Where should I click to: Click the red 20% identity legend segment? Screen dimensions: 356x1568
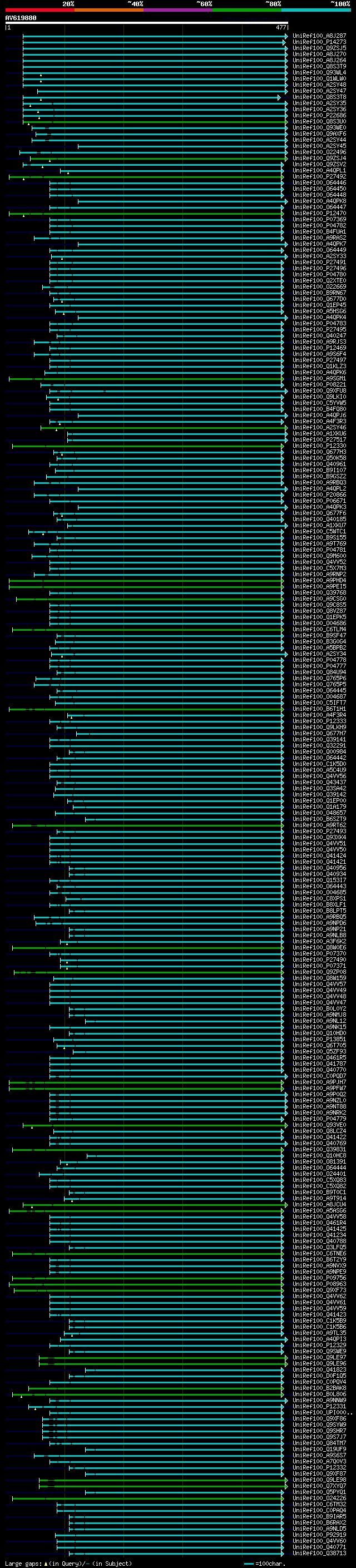(x=39, y=11)
